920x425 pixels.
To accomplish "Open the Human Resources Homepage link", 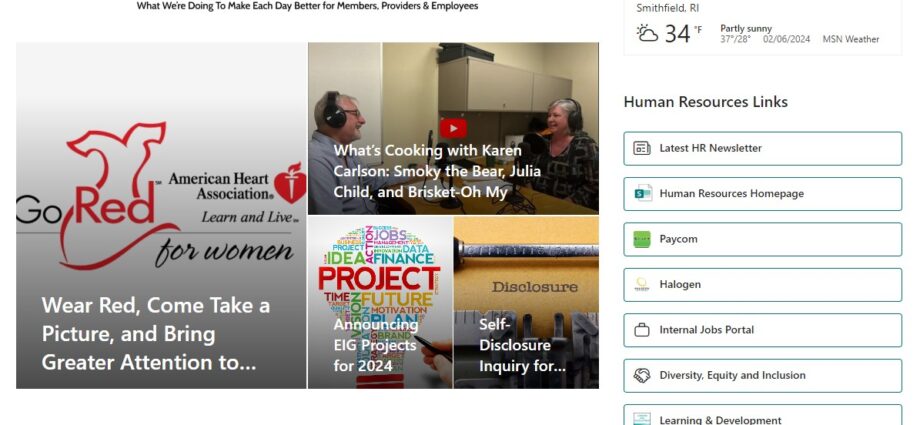I will point(762,194).
